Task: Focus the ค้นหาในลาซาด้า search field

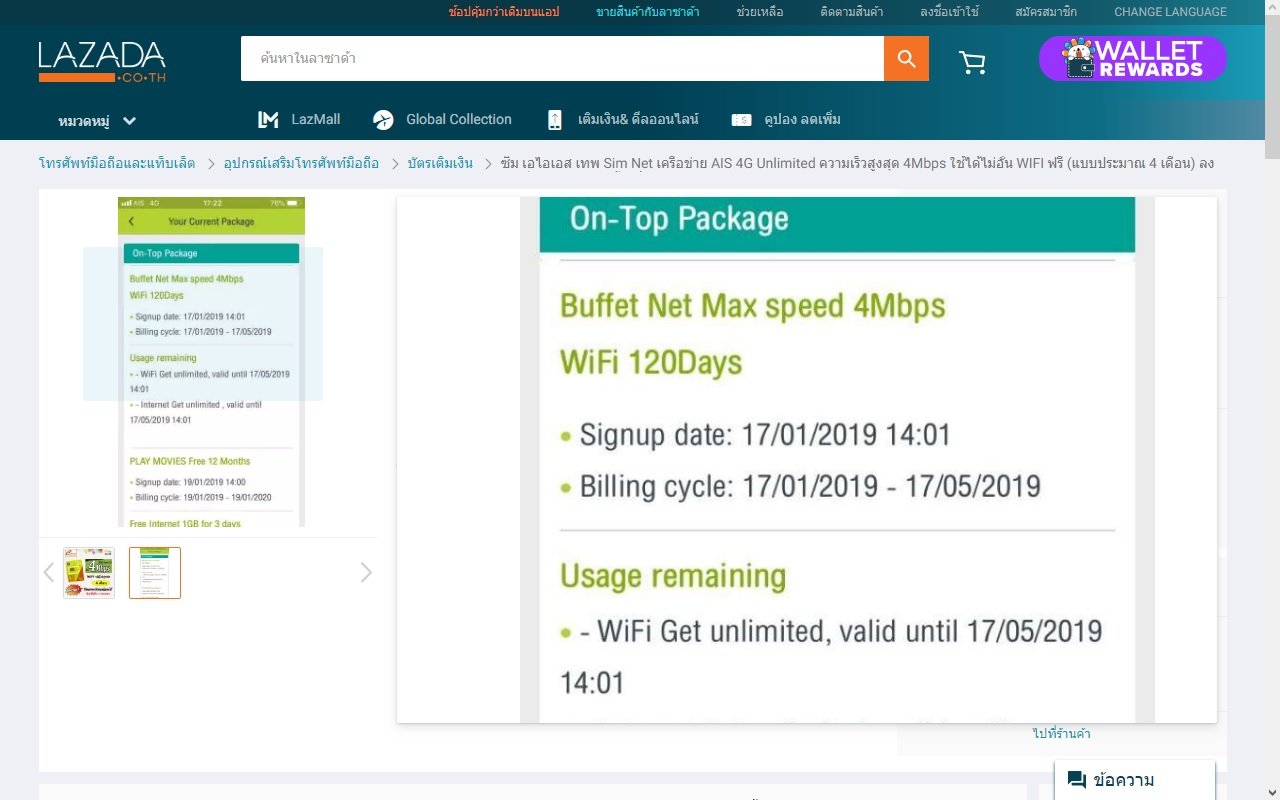Action: [x=562, y=59]
